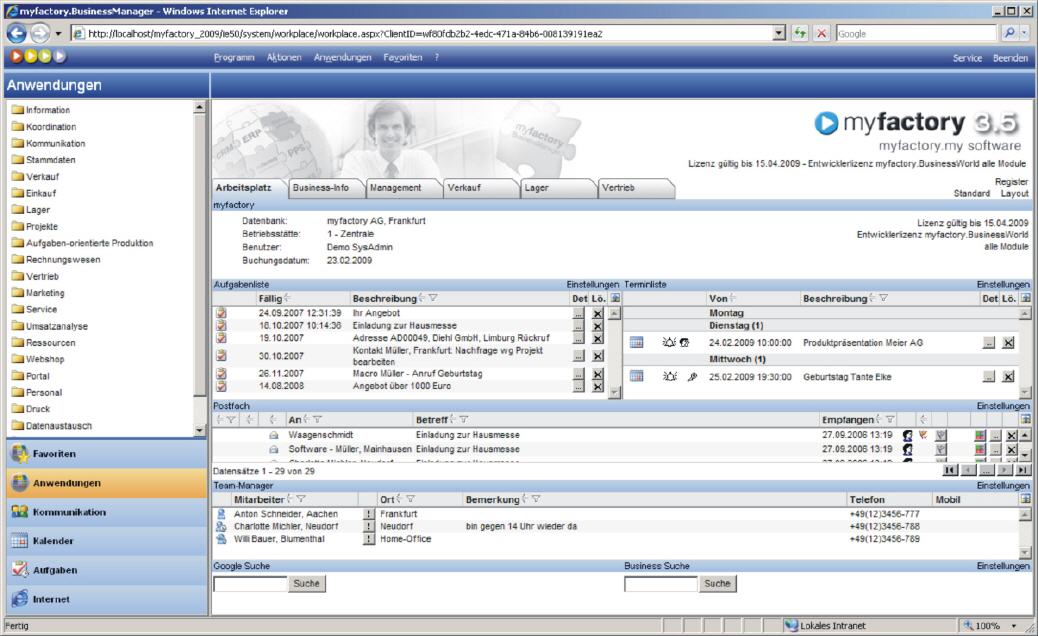Open task icon for 'Angebot über 1000 Euro'
1038x636 pixels.
click(x=221, y=386)
